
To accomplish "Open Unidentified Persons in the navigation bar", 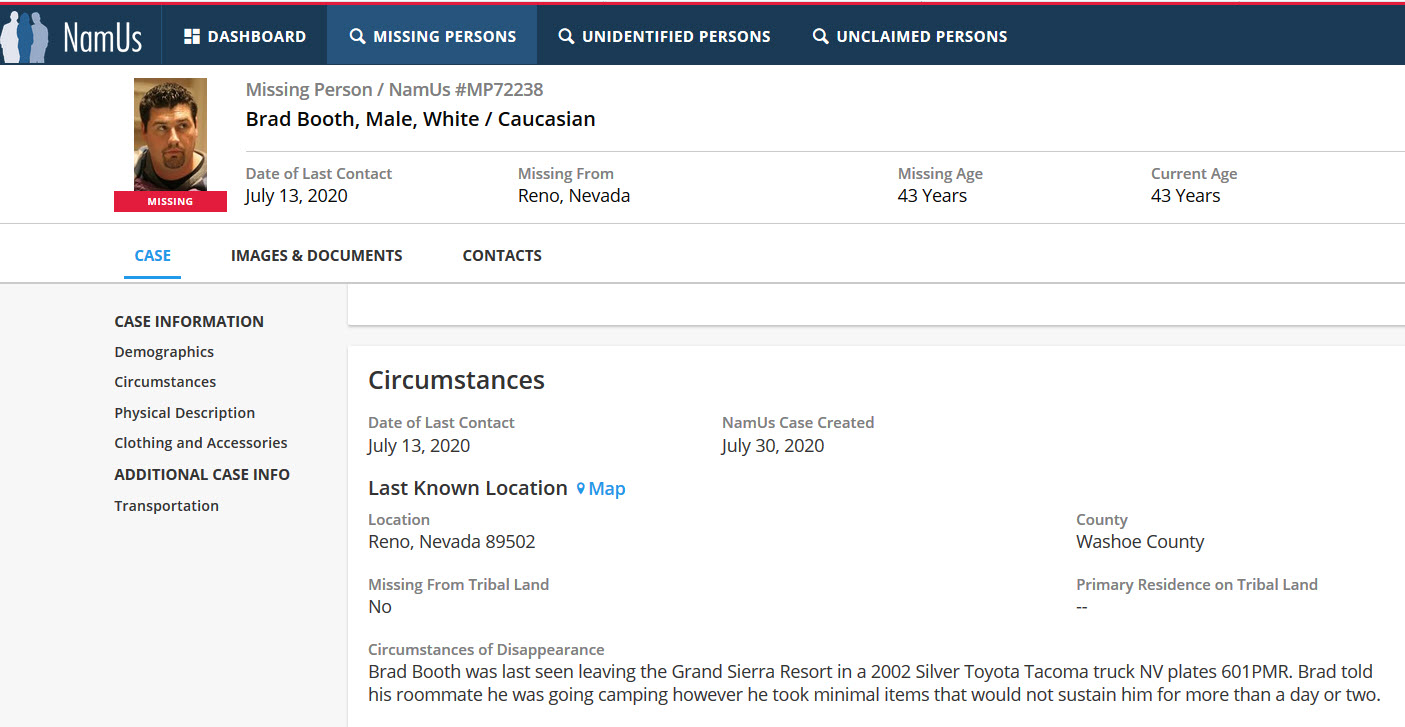I will tap(676, 37).
